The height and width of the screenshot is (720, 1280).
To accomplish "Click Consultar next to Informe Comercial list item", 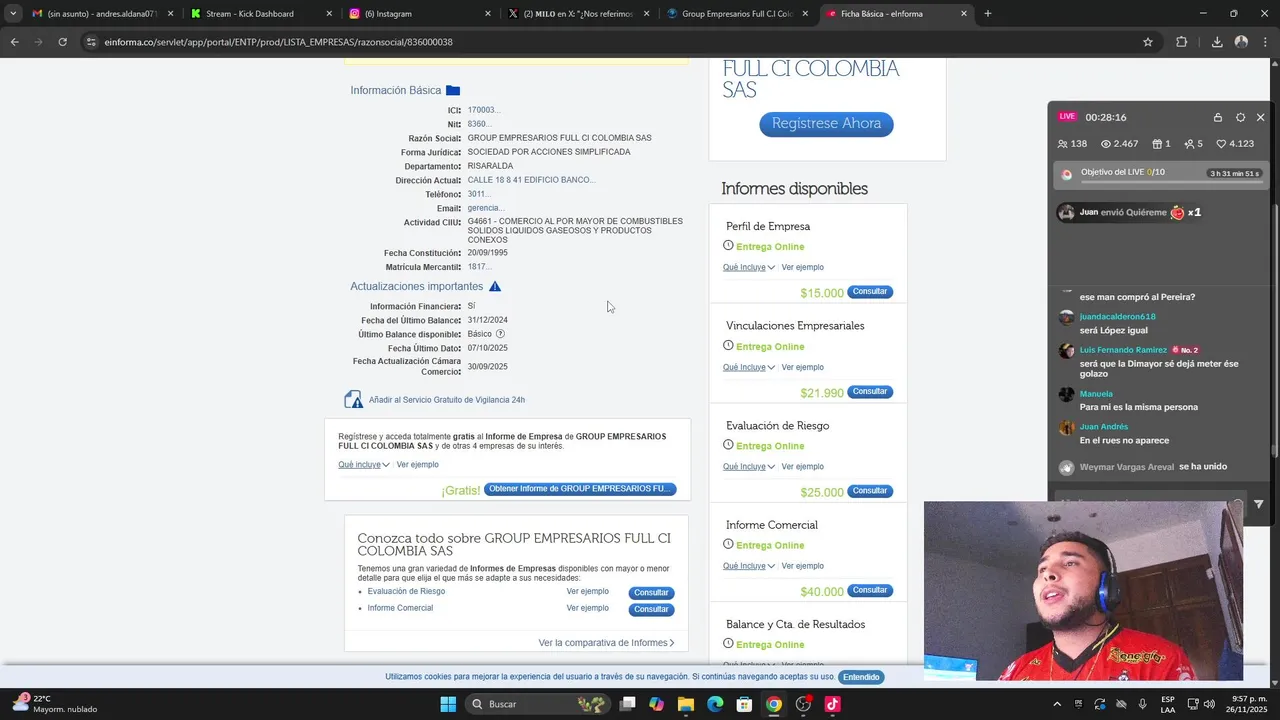I will click(651, 610).
